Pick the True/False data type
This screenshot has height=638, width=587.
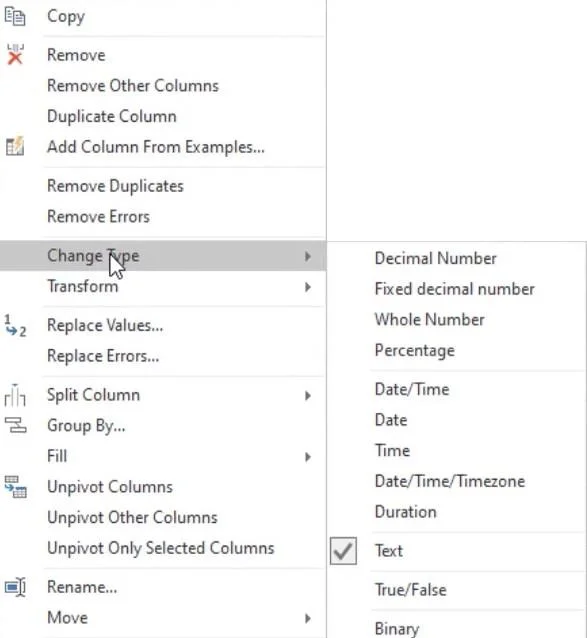(x=410, y=590)
